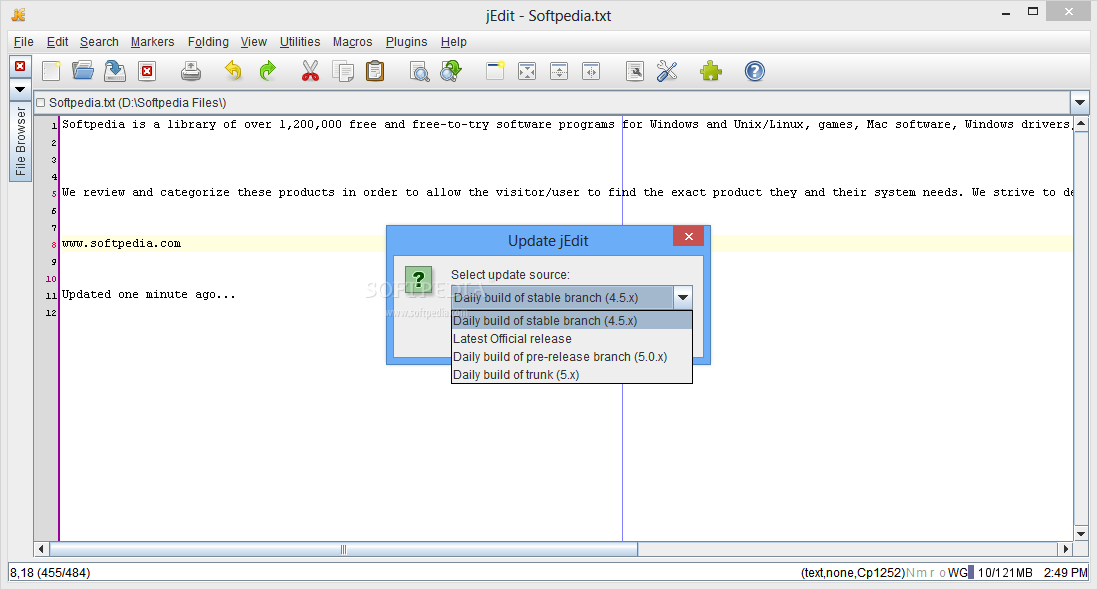
Task: Click the question mark icon in Update dialog
Action: [419, 281]
